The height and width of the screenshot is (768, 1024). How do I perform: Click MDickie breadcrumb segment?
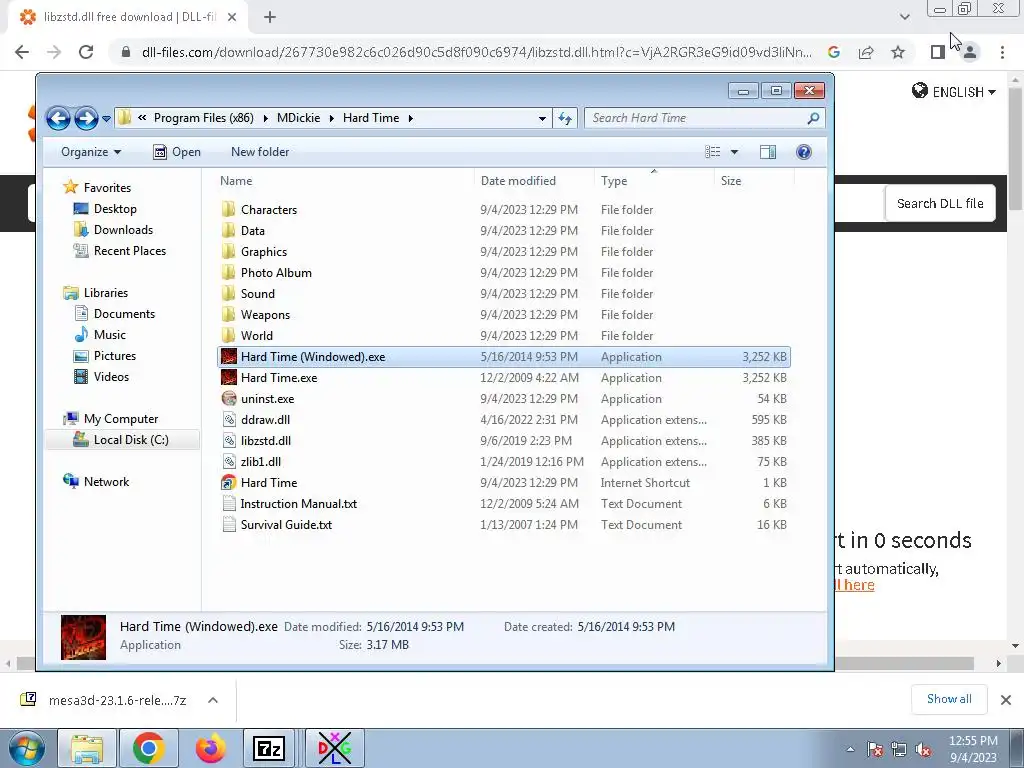(298, 118)
